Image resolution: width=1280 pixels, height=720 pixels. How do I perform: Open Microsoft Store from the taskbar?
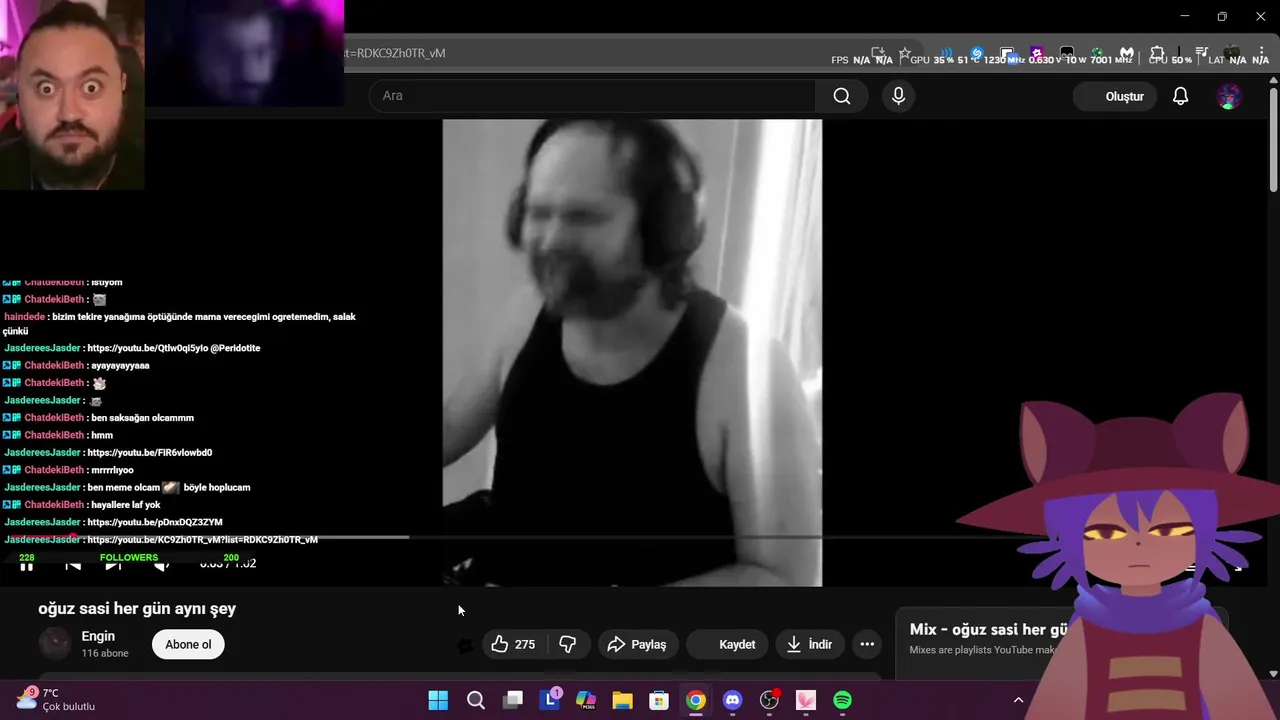(x=659, y=700)
